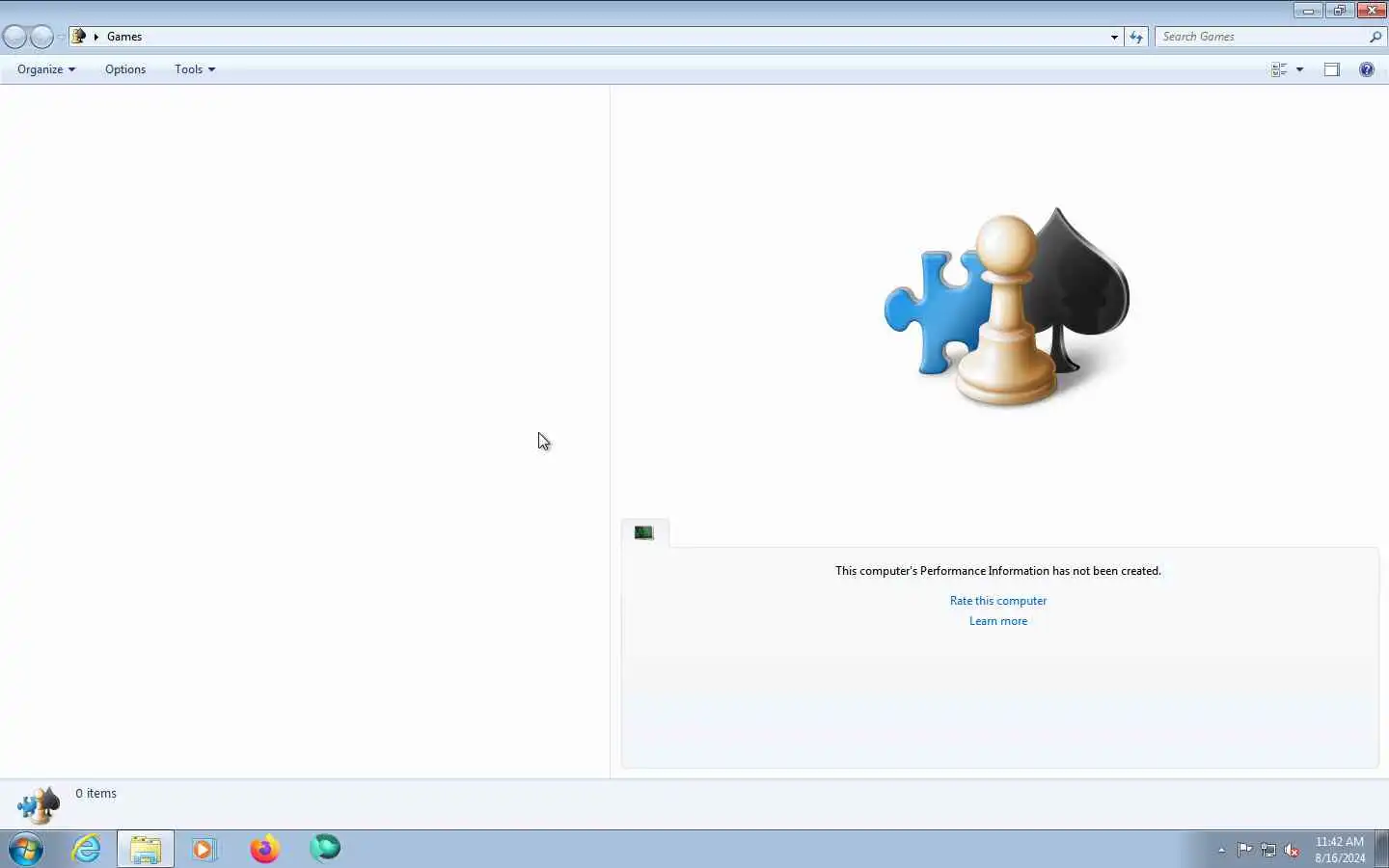Click the Back navigation arrow
Image resolution: width=1389 pixels, height=868 pixels.
[x=14, y=37]
